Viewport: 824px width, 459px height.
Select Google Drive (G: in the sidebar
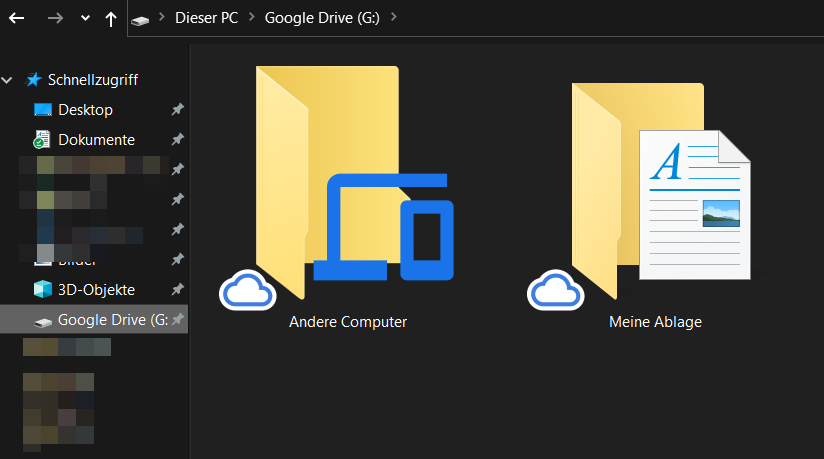pos(113,320)
